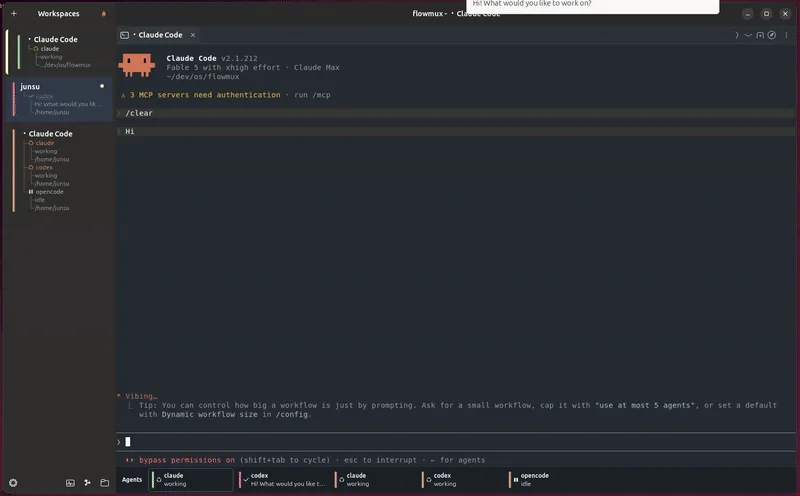The image size is (800, 496).
Task: Select the Claude Code terminal tab
Action: [159, 35]
